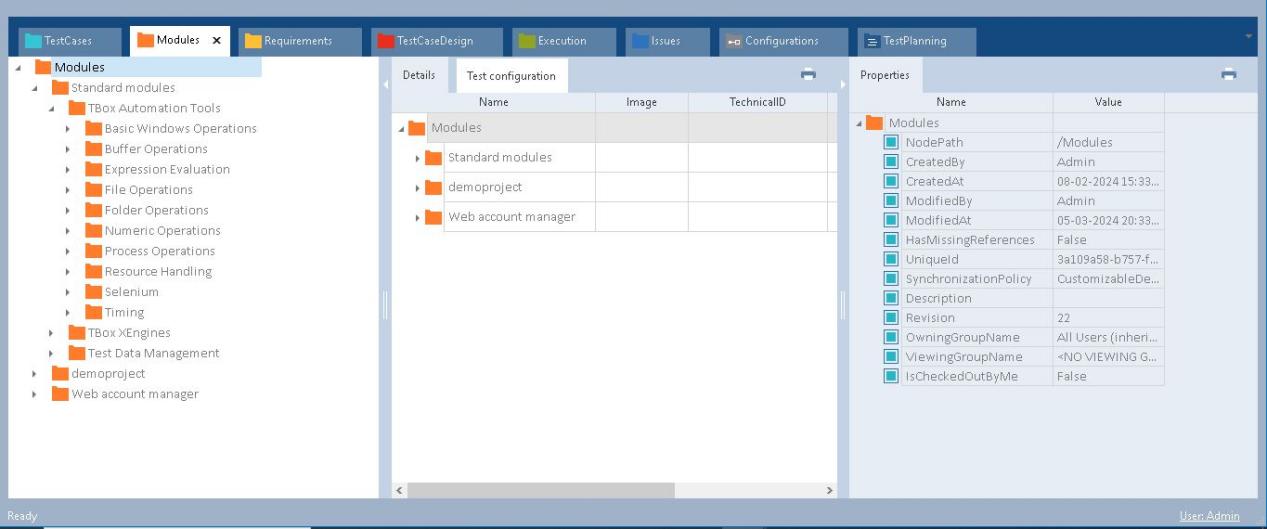1267x529 pixels.
Task: Expand the demoproject node in the left tree
Action: click(35, 374)
